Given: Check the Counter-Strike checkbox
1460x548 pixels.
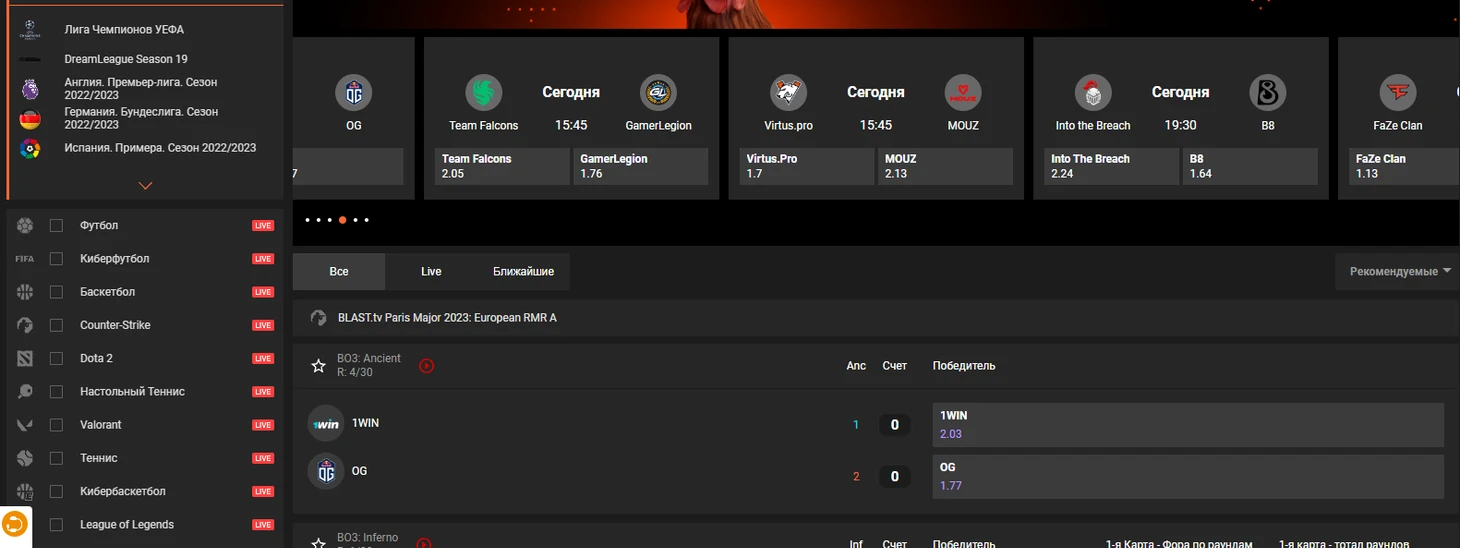Looking at the screenshot, I should coord(57,325).
